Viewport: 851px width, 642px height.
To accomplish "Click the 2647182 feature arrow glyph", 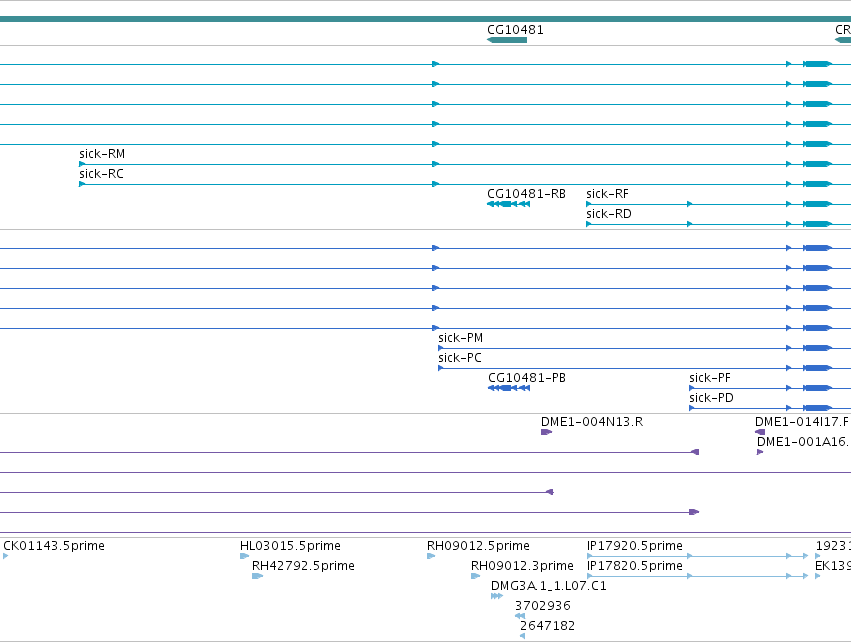I will [x=522, y=636].
